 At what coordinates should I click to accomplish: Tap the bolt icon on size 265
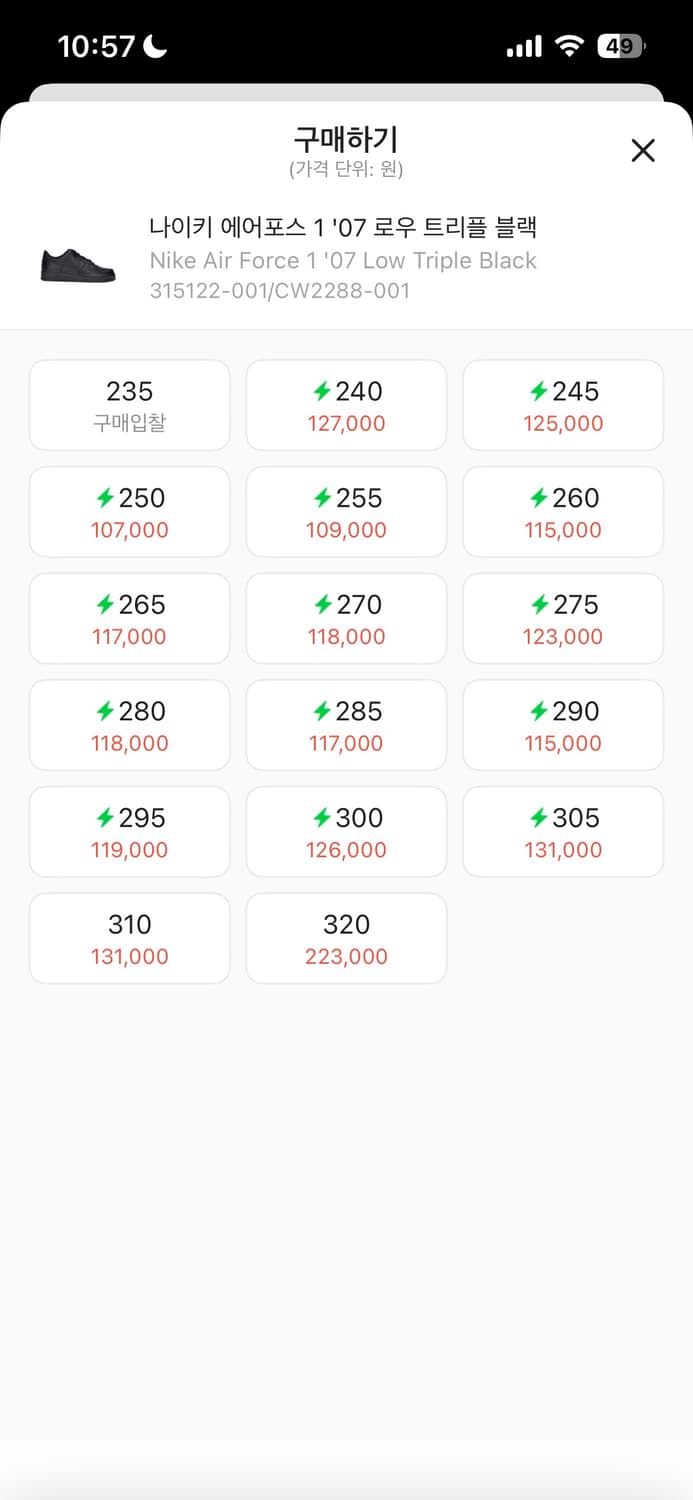coord(105,605)
